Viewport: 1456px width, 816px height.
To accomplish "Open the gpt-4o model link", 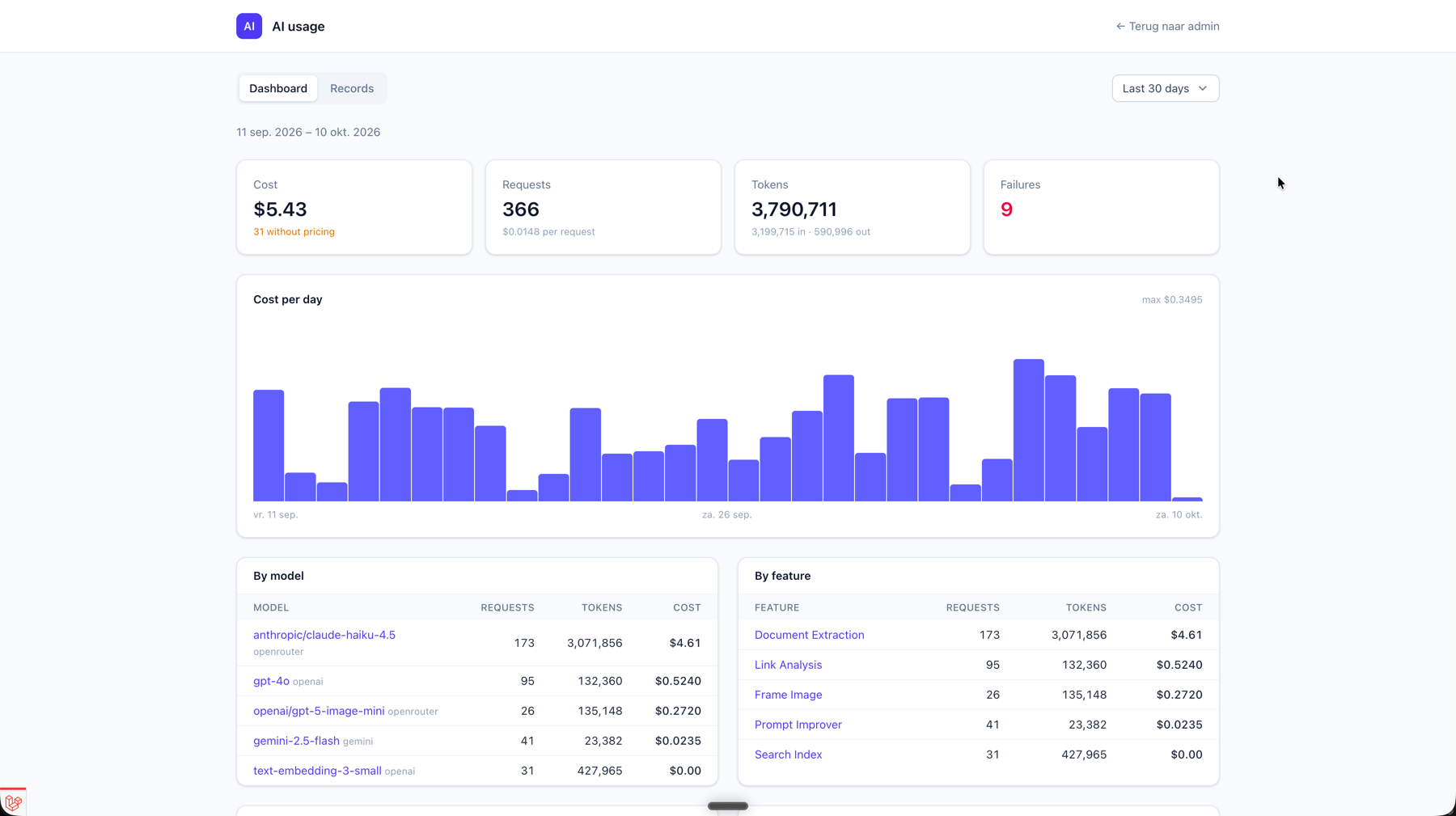I will (271, 681).
